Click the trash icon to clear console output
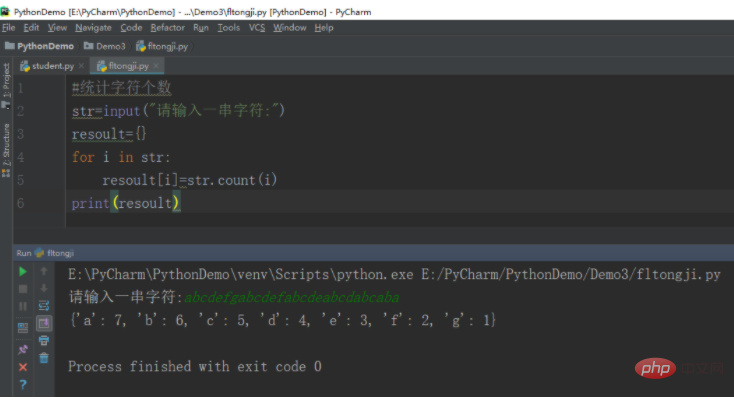734x401 pixels. [x=44, y=358]
